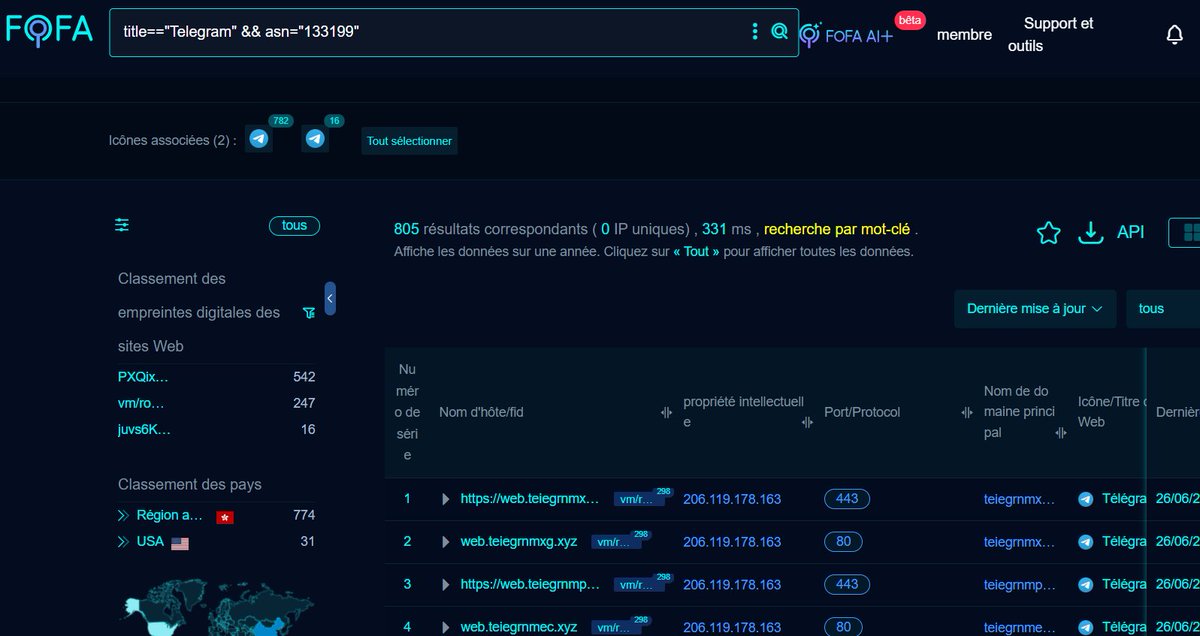This screenshot has width=1200, height=636.
Task: Click port 443 badge in row 1
Action: [x=847, y=499]
